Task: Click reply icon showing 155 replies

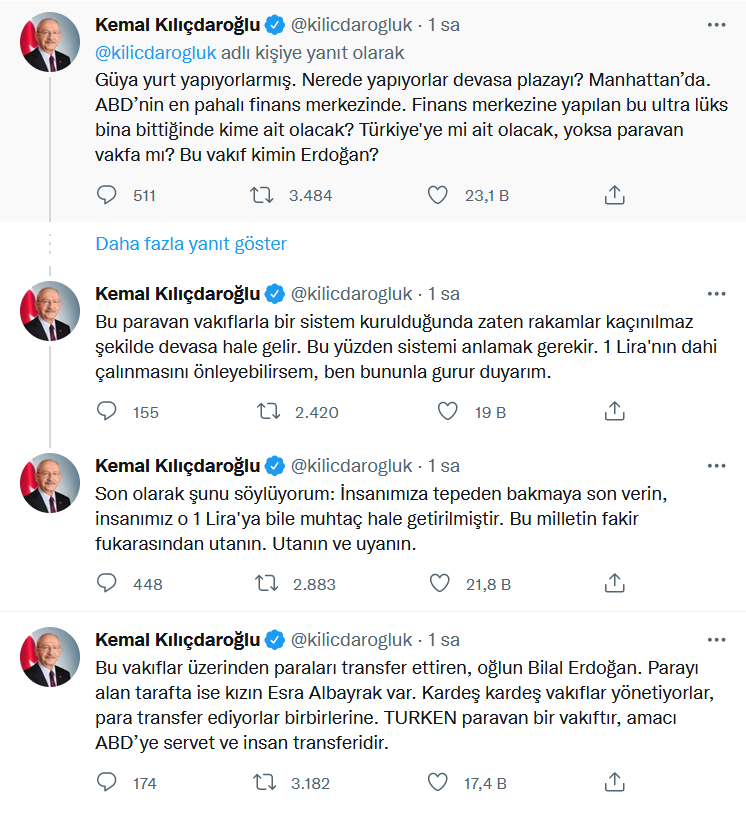Action: tap(106, 411)
